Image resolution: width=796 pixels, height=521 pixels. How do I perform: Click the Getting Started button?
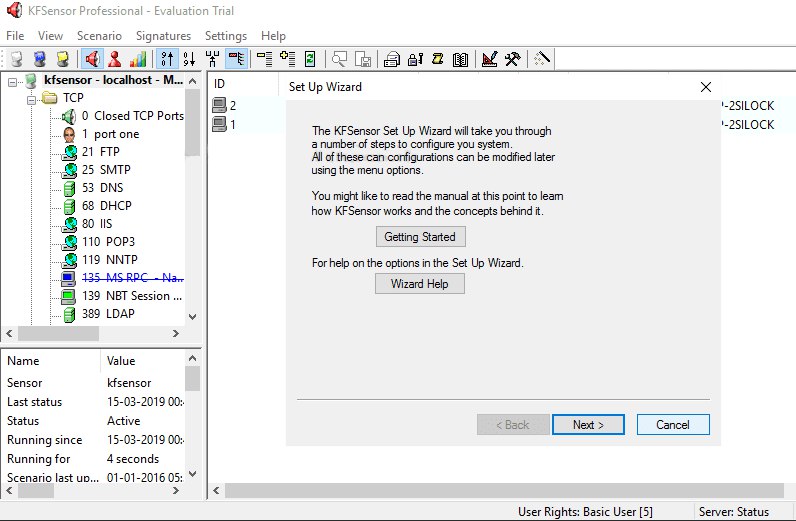click(x=420, y=237)
